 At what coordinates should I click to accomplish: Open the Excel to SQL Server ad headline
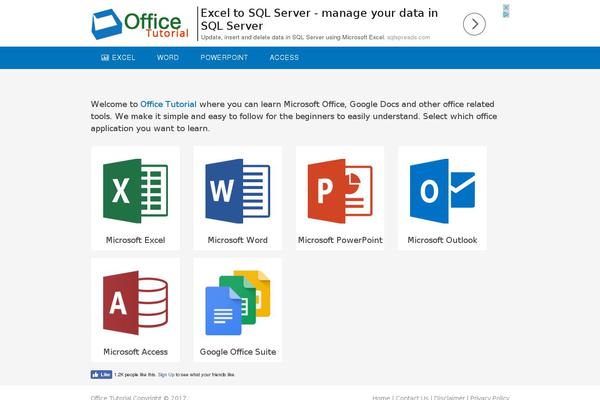(x=319, y=20)
